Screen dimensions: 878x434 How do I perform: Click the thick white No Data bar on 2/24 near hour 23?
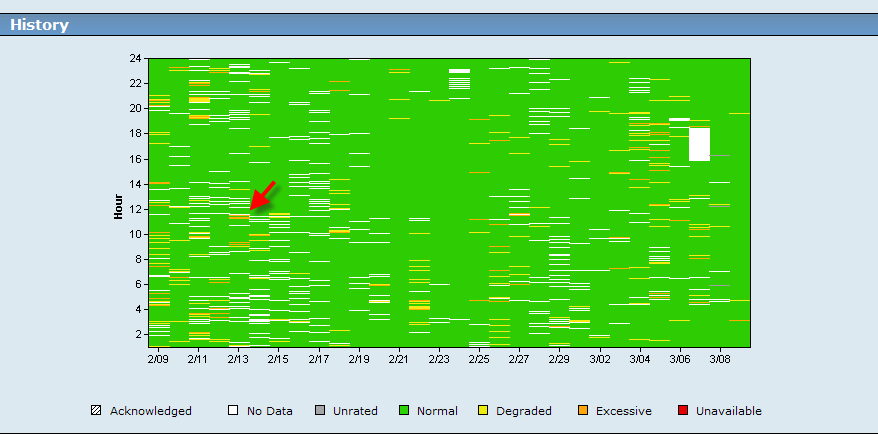pos(460,71)
